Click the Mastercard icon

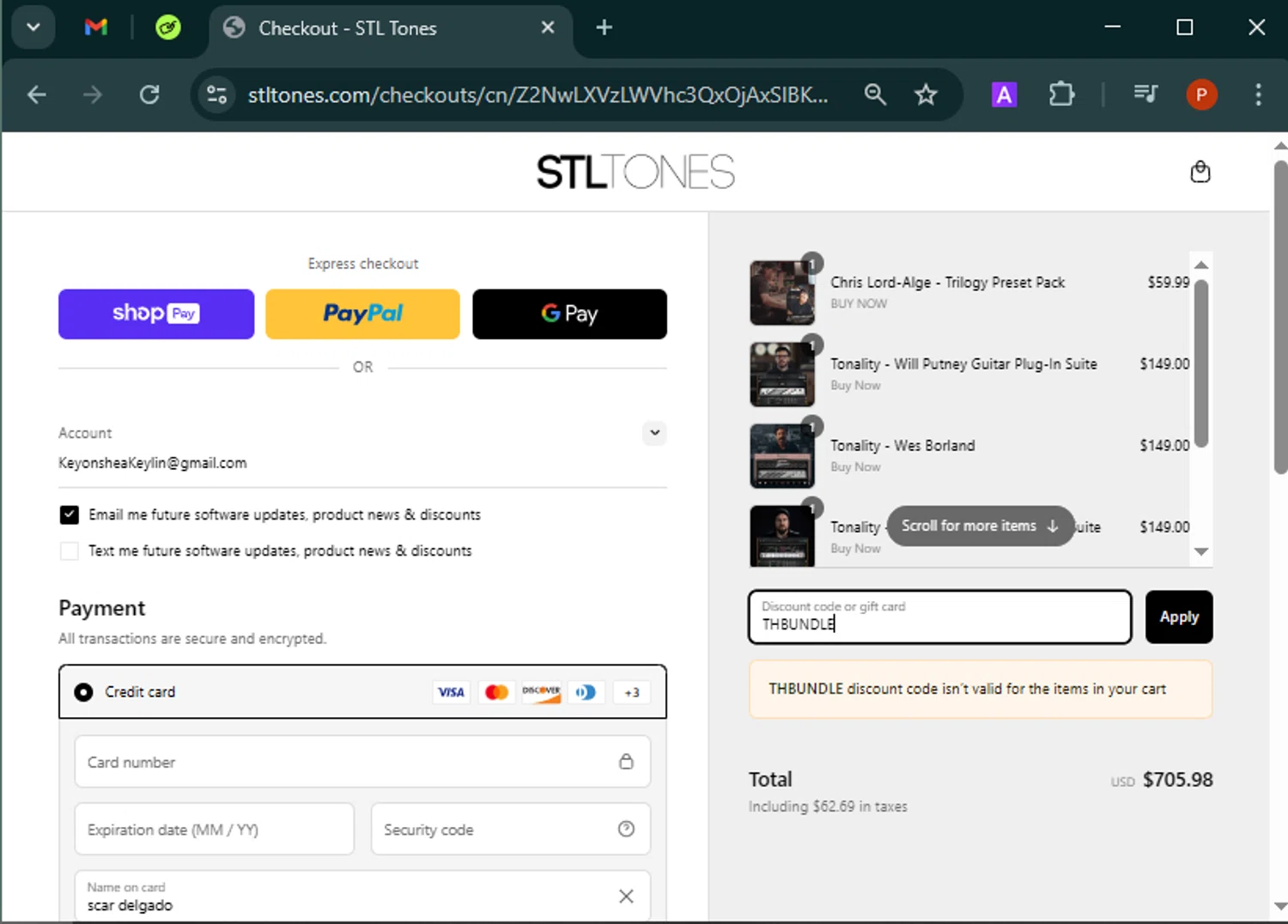(x=496, y=692)
